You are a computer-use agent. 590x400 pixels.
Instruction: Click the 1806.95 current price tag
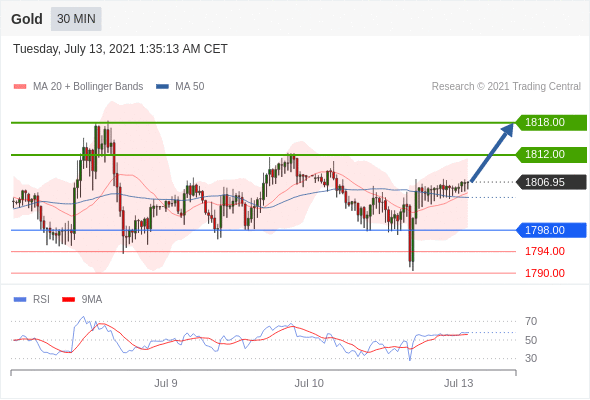pyautogui.click(x=551, y=182)
